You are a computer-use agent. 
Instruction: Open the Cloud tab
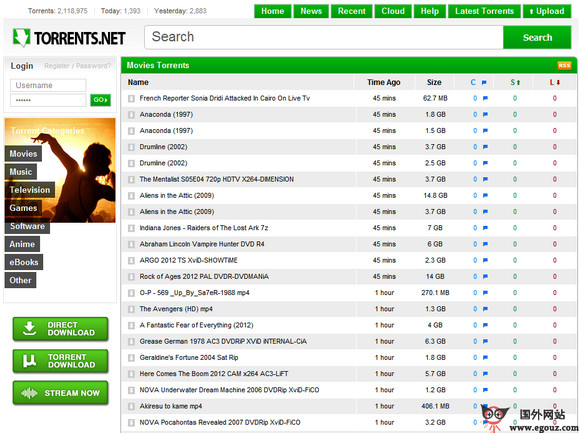point(393,11)
